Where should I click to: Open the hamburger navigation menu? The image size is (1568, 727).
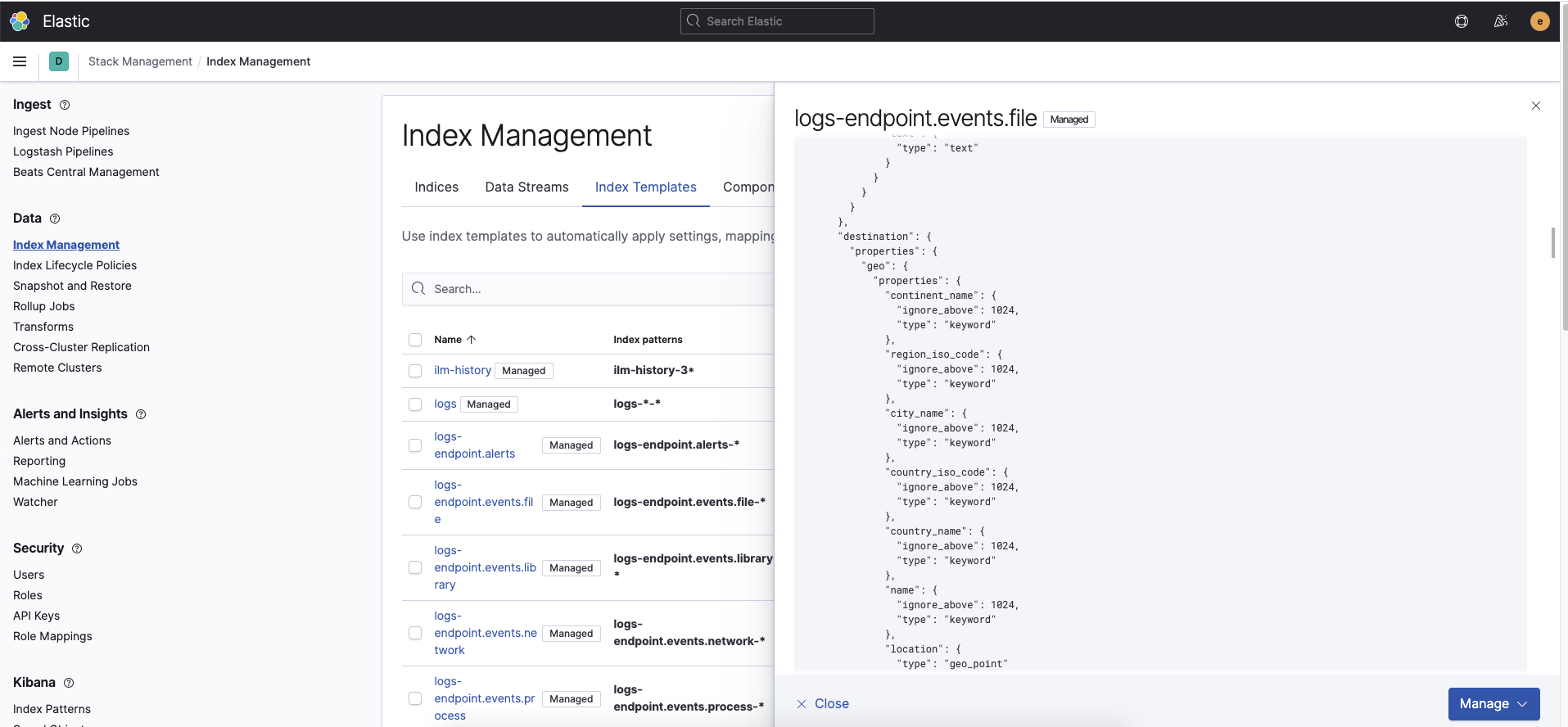coord(20,61)
